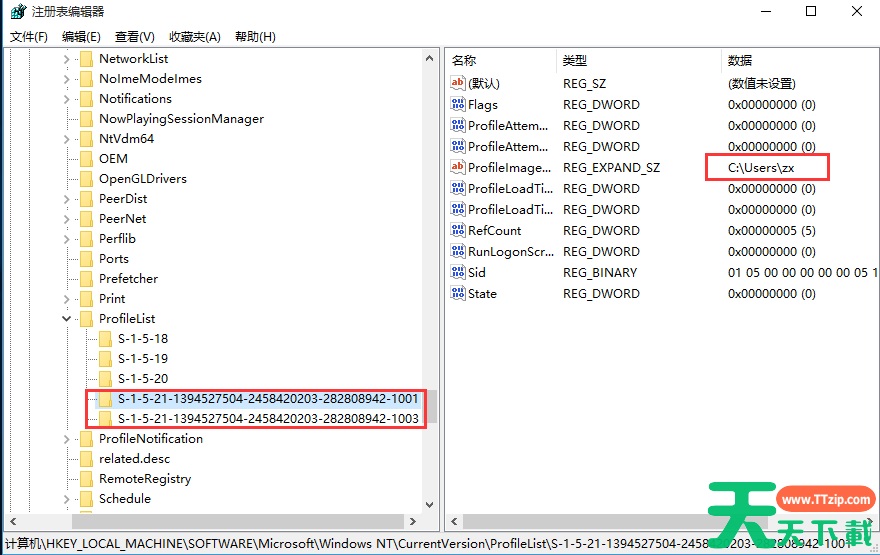Maximize the Registry Editor window
The height and width of the screenshot is (555, 880).
(x=811, y=11)
